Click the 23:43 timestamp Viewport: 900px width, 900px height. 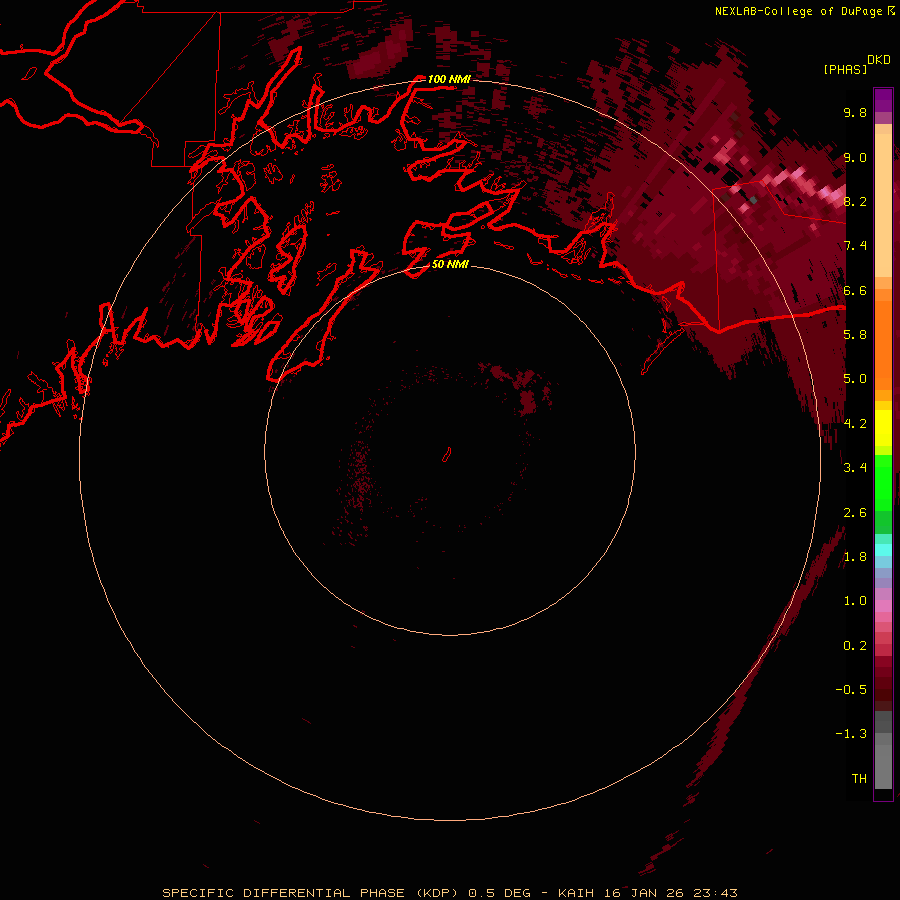717,893
